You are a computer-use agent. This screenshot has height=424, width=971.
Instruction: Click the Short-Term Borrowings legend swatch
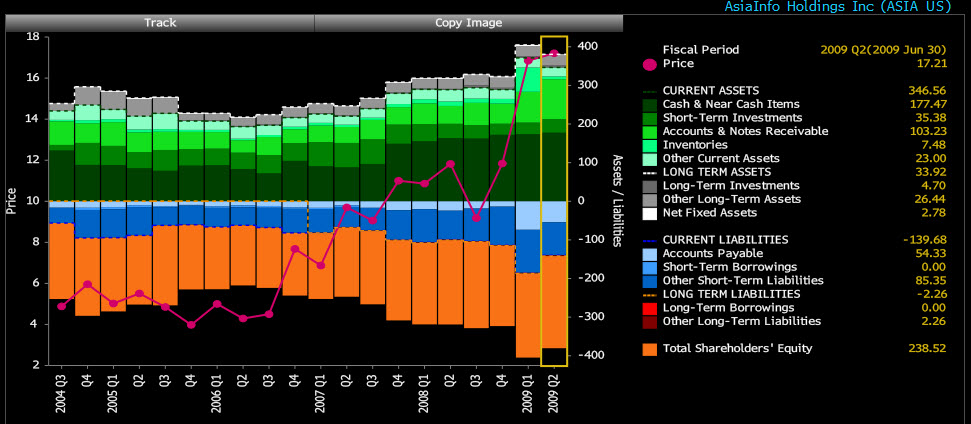click(x=650, y=267)
